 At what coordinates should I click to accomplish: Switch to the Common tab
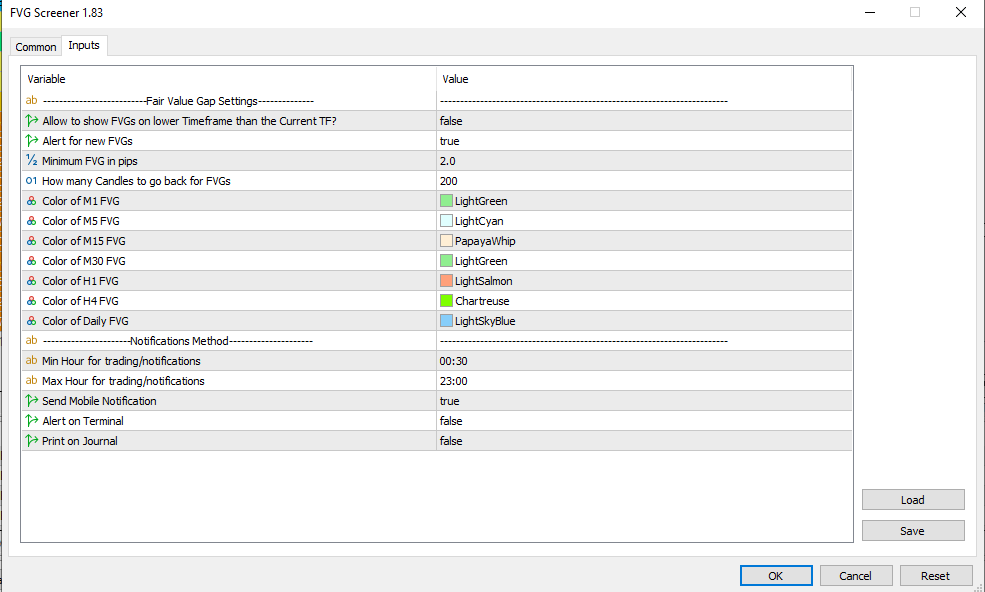[x=36, y=46]
